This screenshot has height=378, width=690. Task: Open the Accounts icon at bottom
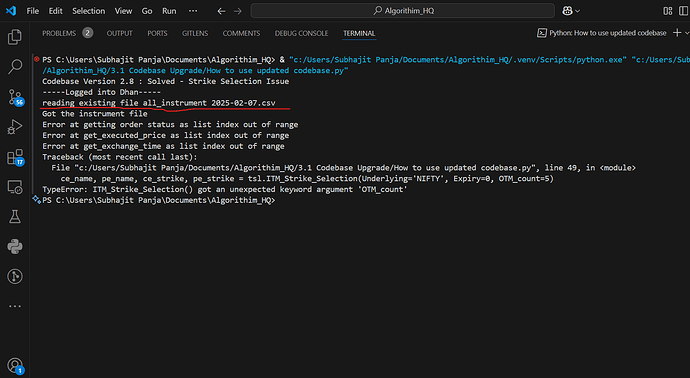click(15, 366)
